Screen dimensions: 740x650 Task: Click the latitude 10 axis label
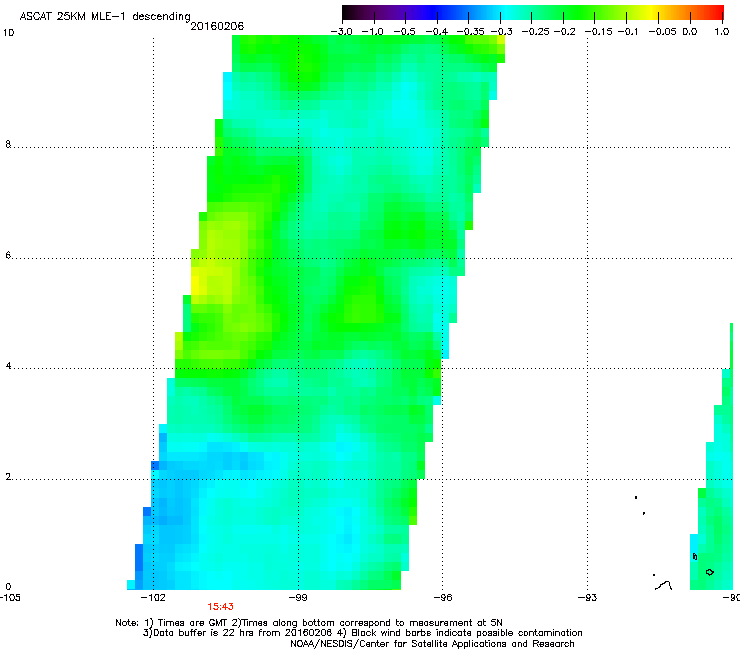tap(9, 33)
